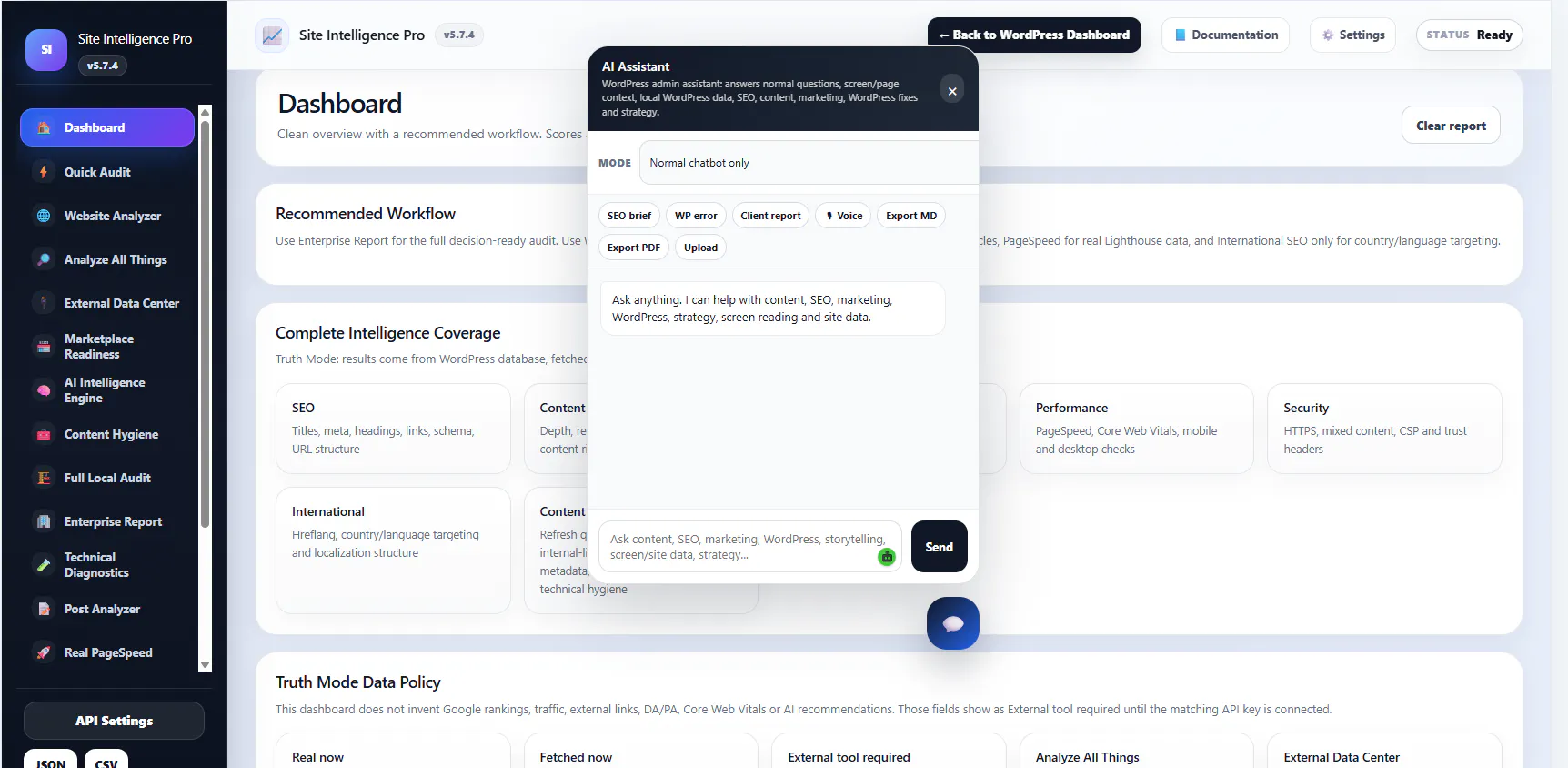Viewport: 1568px width, 768px height.
Task: Click the Recommended Workflow heading
Action: [x=366, y=214]
